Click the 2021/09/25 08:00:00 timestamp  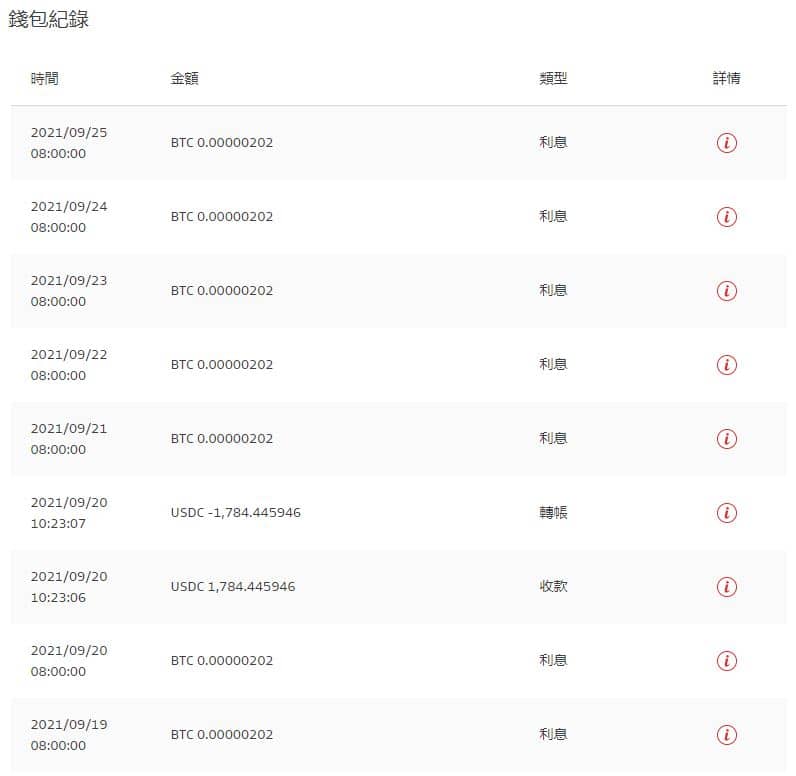click(x=69, y=143)
